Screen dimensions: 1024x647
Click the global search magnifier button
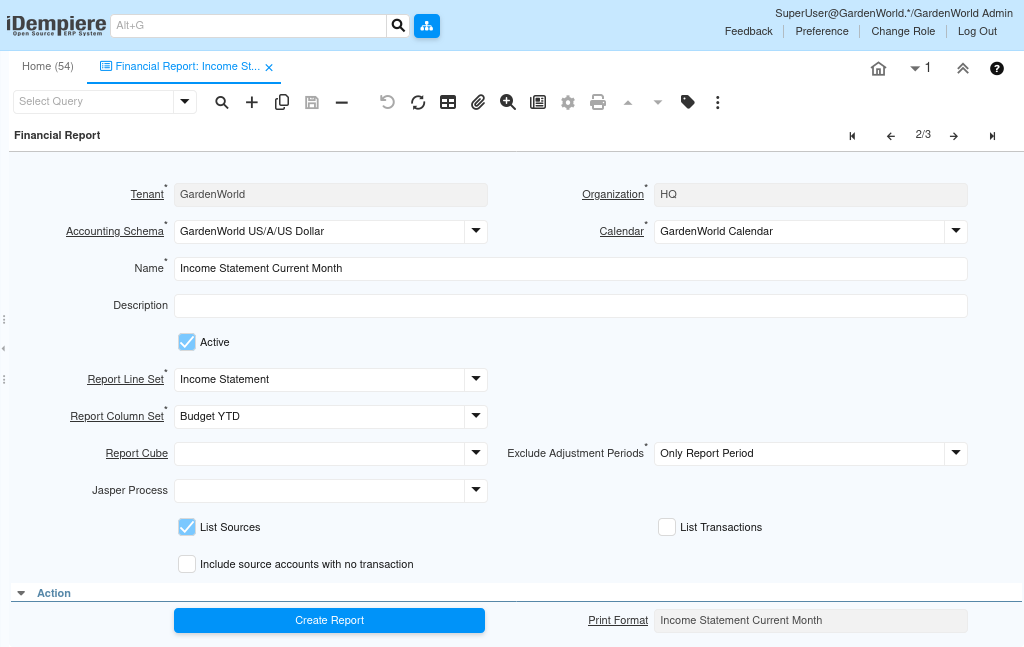(x=398, y=25)
